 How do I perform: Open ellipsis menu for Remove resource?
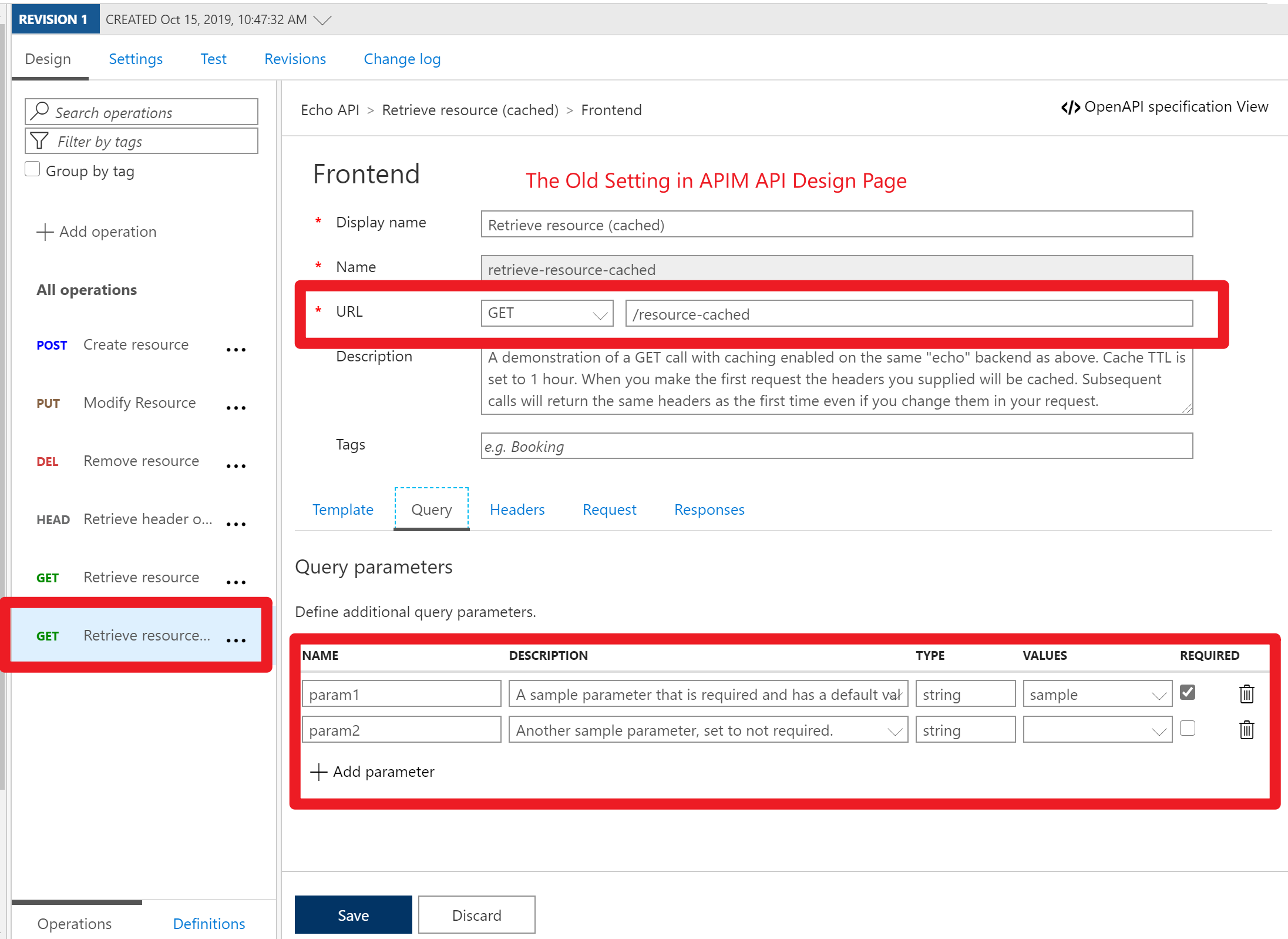pyautogui.click(x=236, y=466)
